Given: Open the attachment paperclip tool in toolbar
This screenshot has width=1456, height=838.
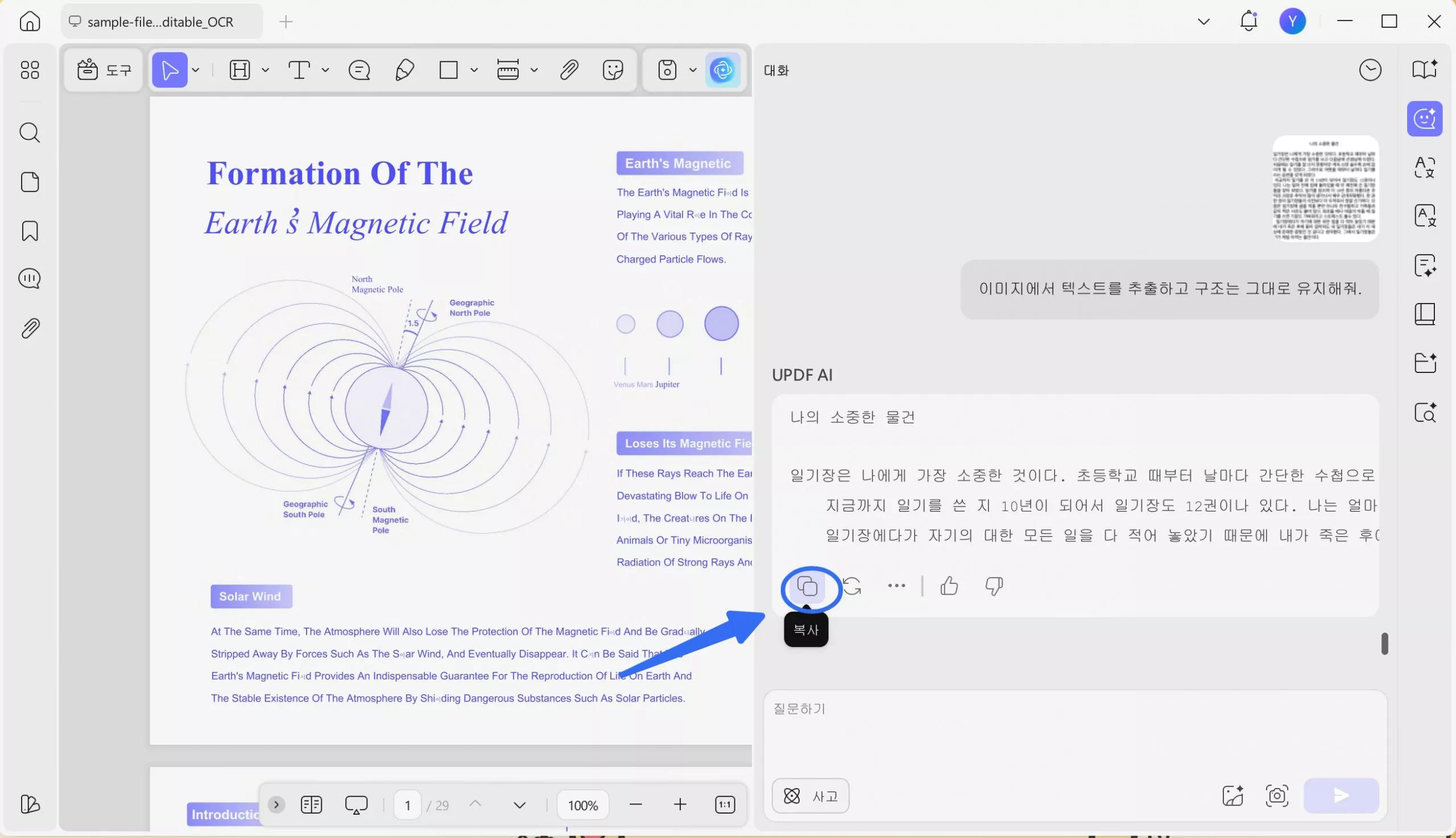Looking at the screenshot, I should [568, 70].
